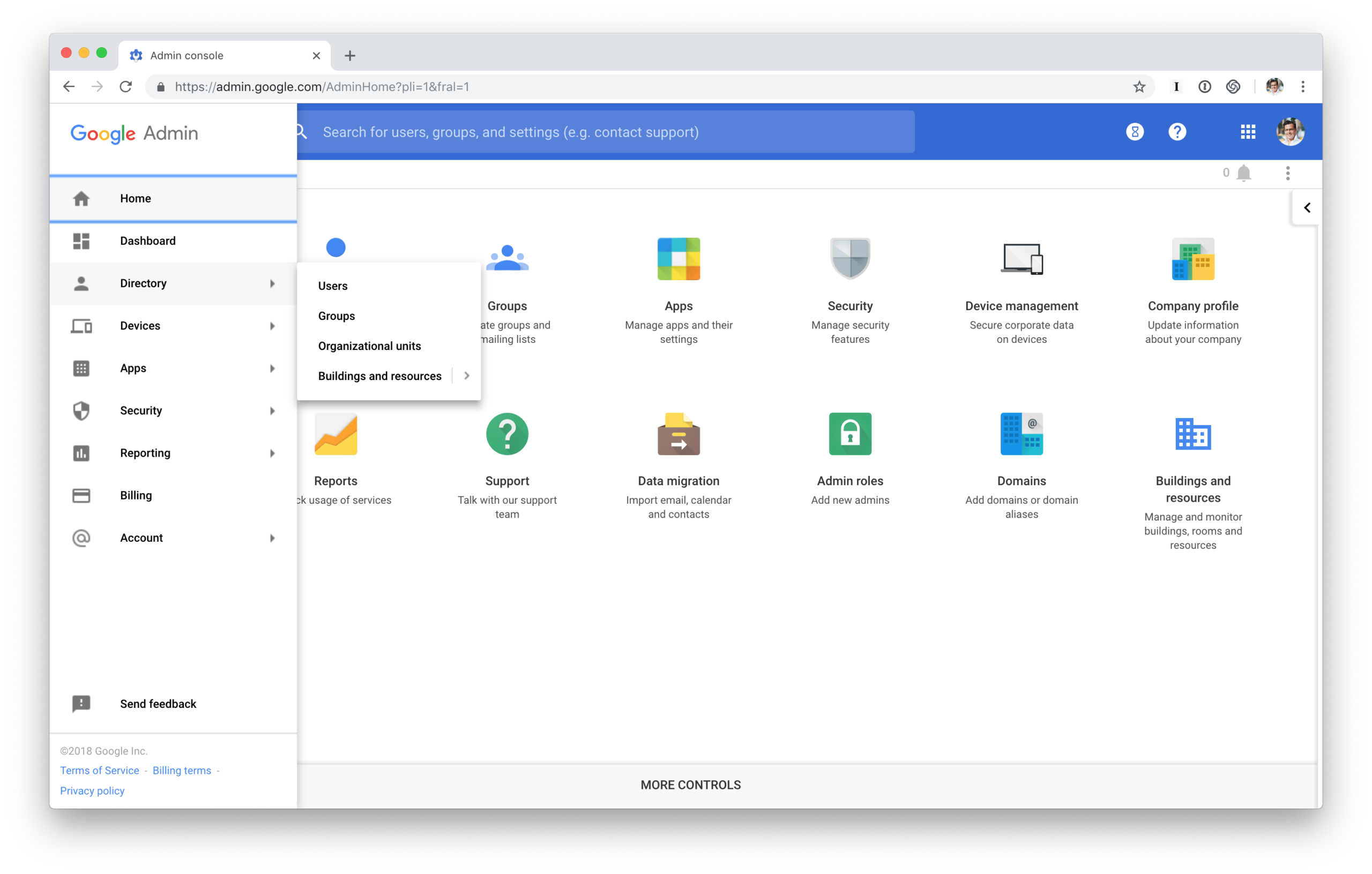Open the colorful Apps card icon
Screen dimensions: 1372x874
[x=678, y=259]
